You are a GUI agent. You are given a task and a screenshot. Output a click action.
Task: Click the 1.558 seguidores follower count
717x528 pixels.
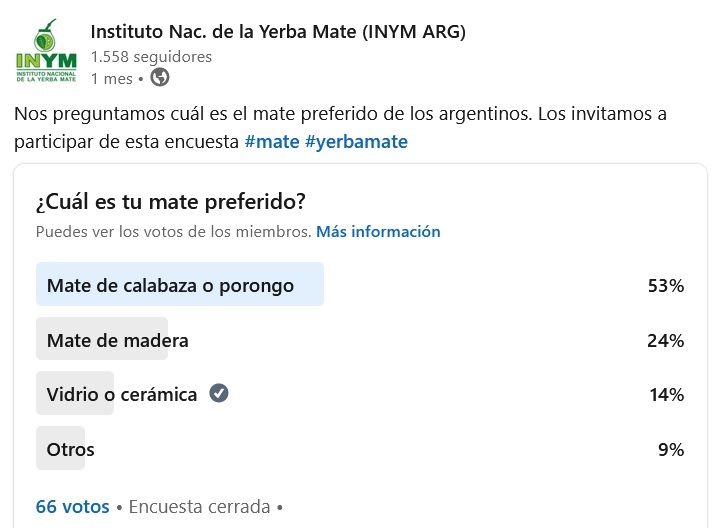click(x=151, y=57)
